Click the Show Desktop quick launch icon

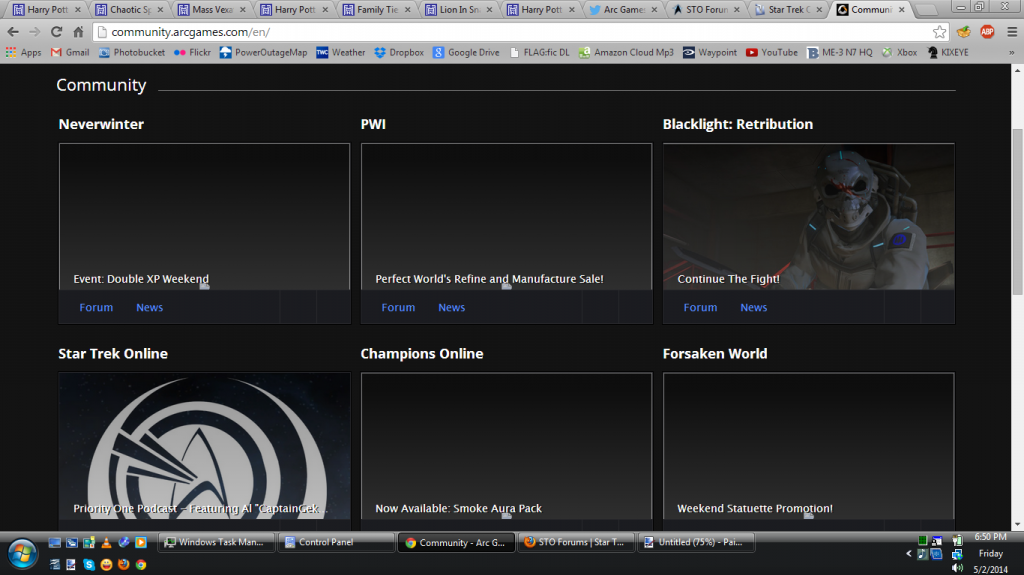point(55,542)
